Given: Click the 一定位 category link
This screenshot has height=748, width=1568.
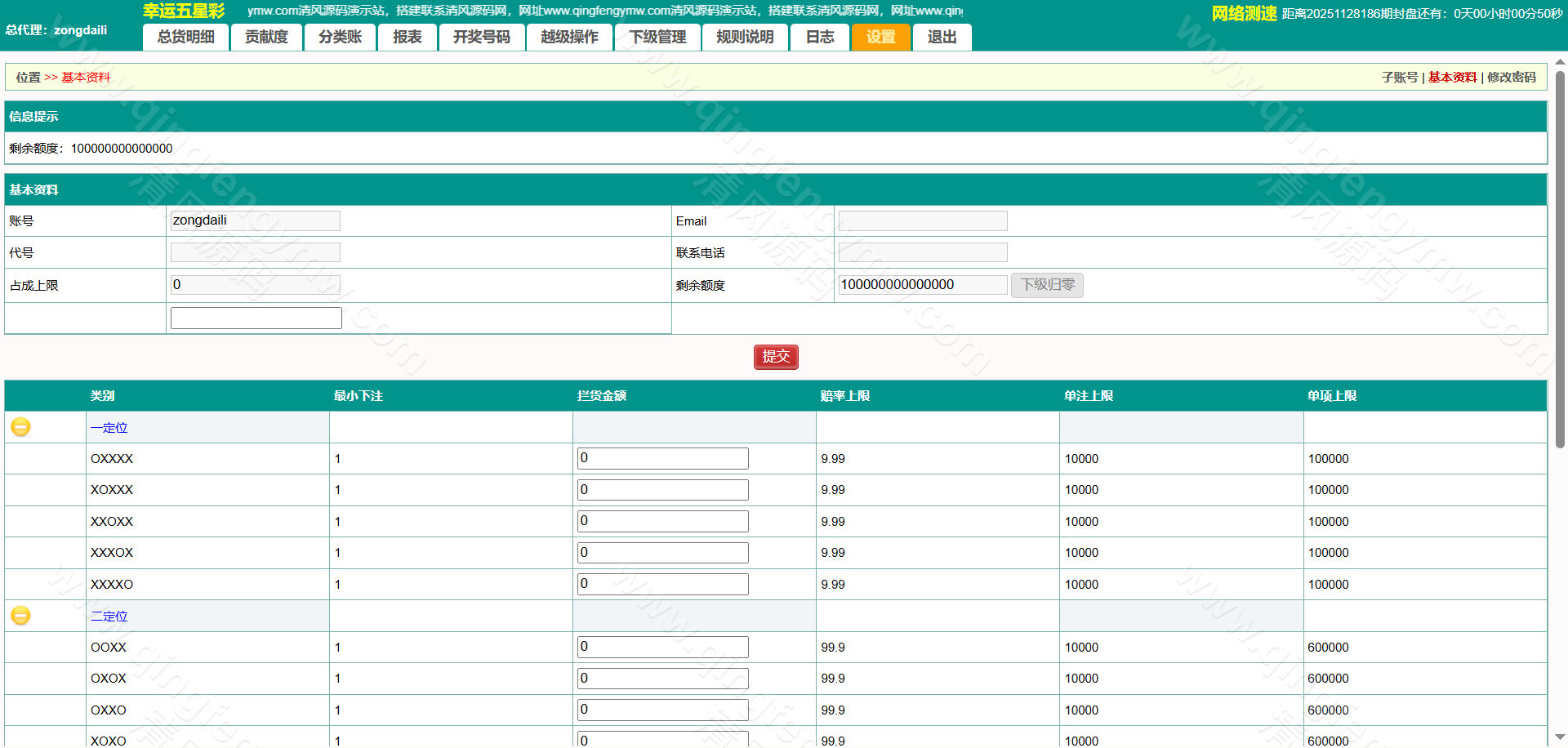Looking at the screenshot, I should click(109, 428).
